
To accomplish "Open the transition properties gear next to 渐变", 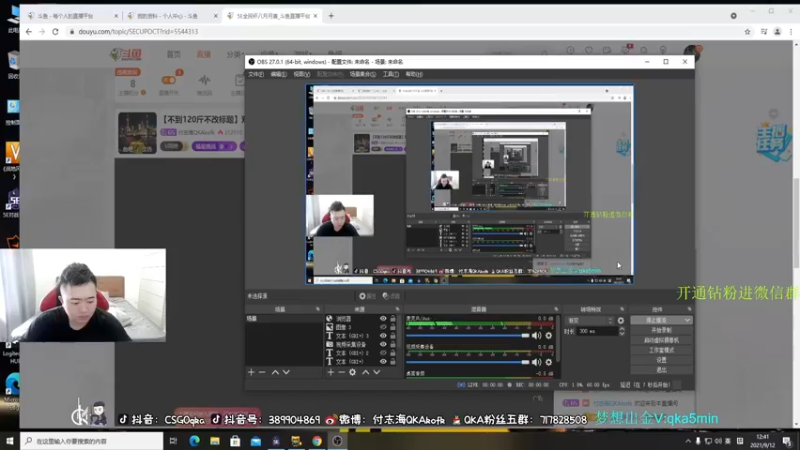I will (x=620, y=320).
